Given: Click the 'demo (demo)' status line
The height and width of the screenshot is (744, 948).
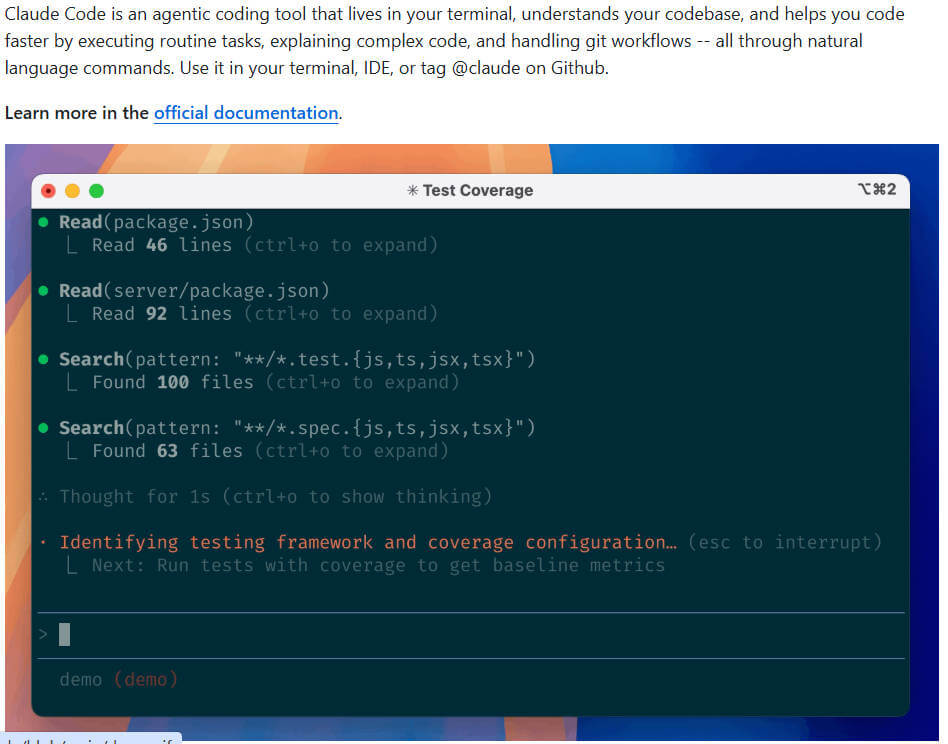Looking at the screenshot, I should click(118, 680).
